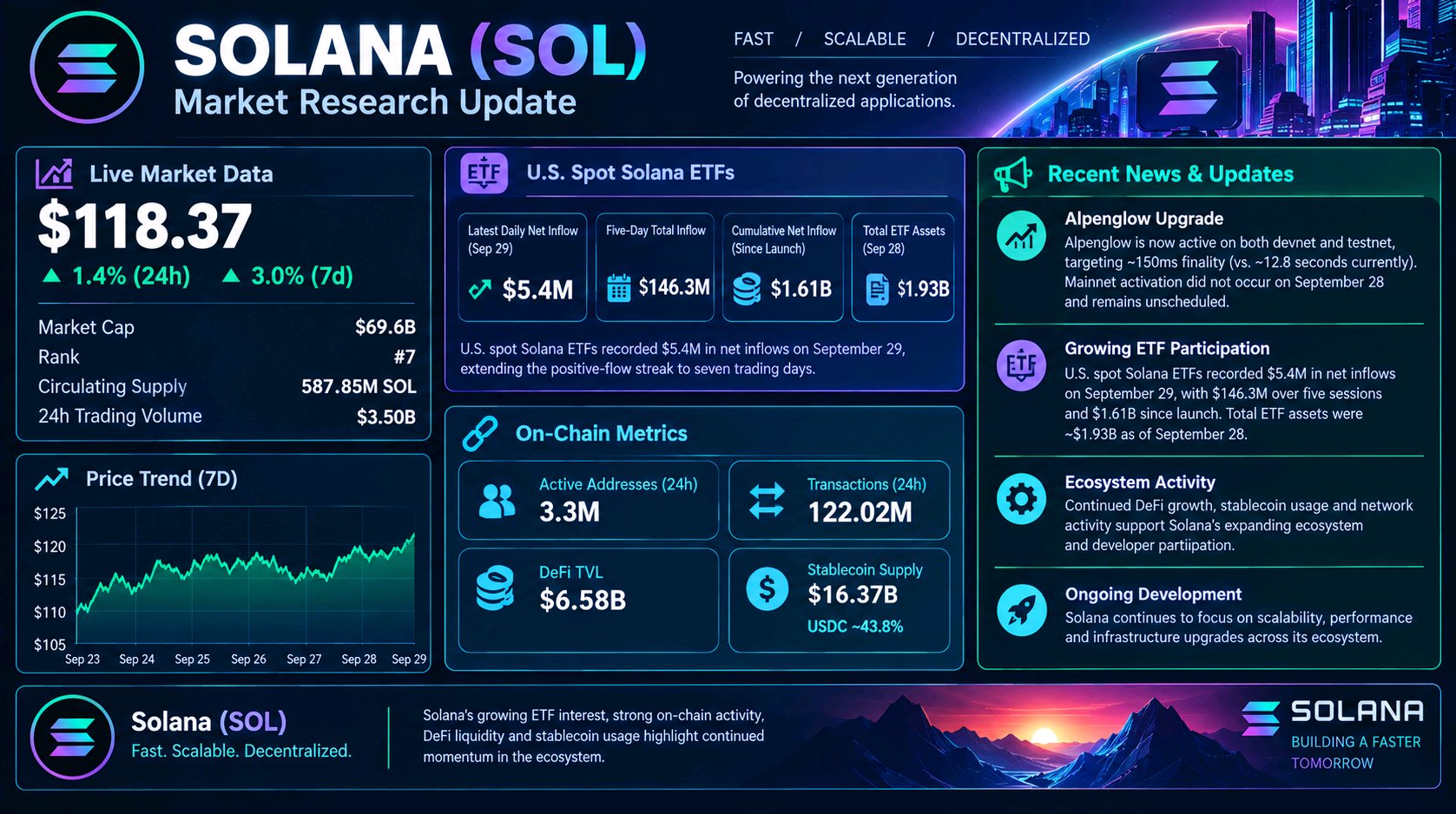Image resolution: width=1456 pixels, height=814 pixels.
Task: Click the Alpenglow Upgrade chart icon
Action: pos(1021,236)
